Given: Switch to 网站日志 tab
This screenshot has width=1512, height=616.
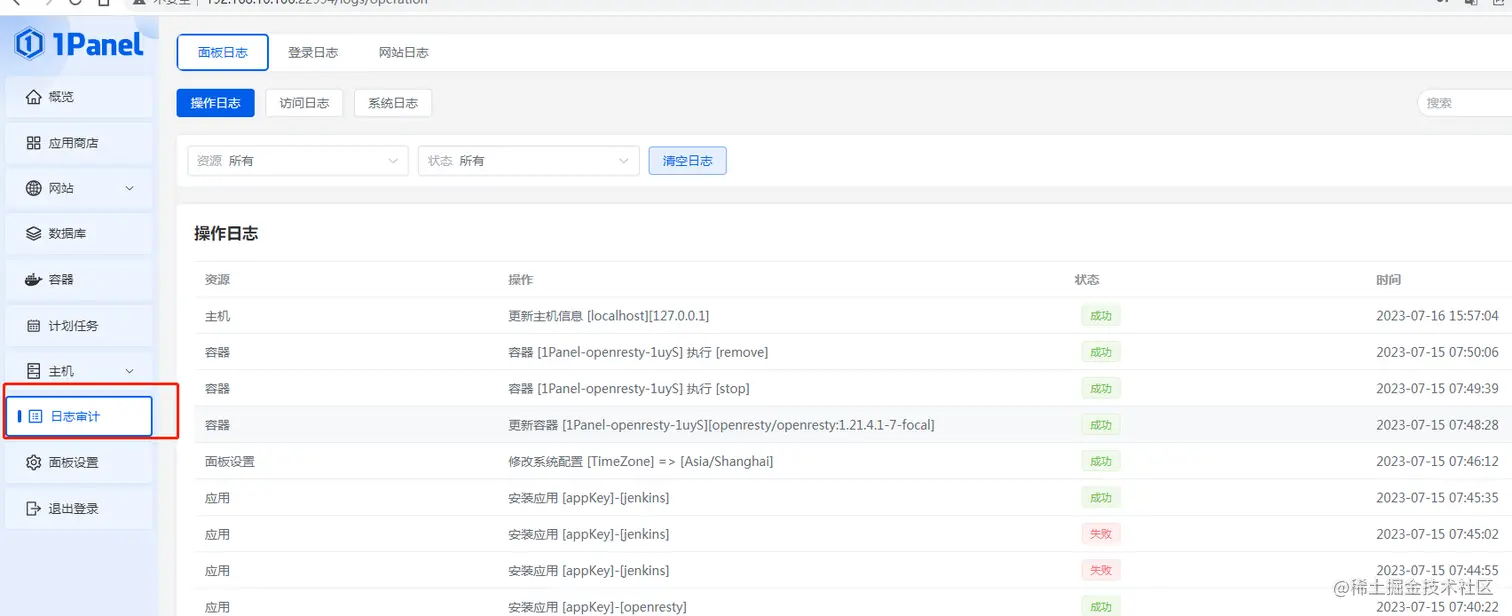Looking at the screenshot, I should tap(404, 52).
